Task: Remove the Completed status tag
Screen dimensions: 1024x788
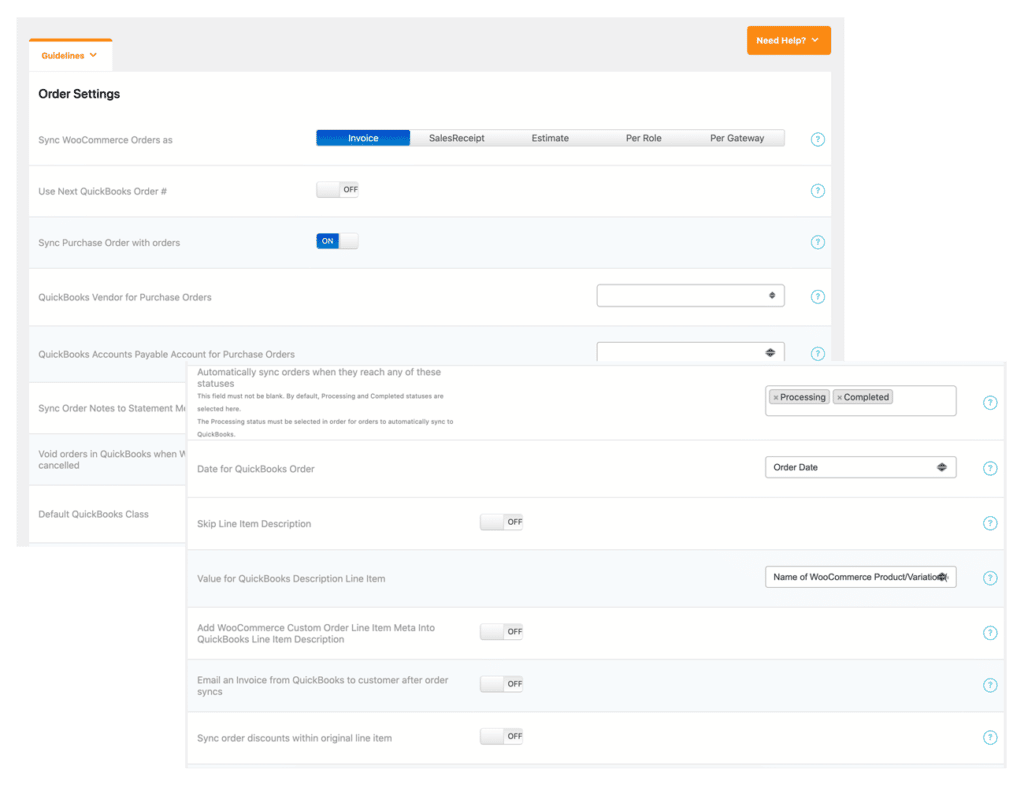Action: [x=839, y=398]
